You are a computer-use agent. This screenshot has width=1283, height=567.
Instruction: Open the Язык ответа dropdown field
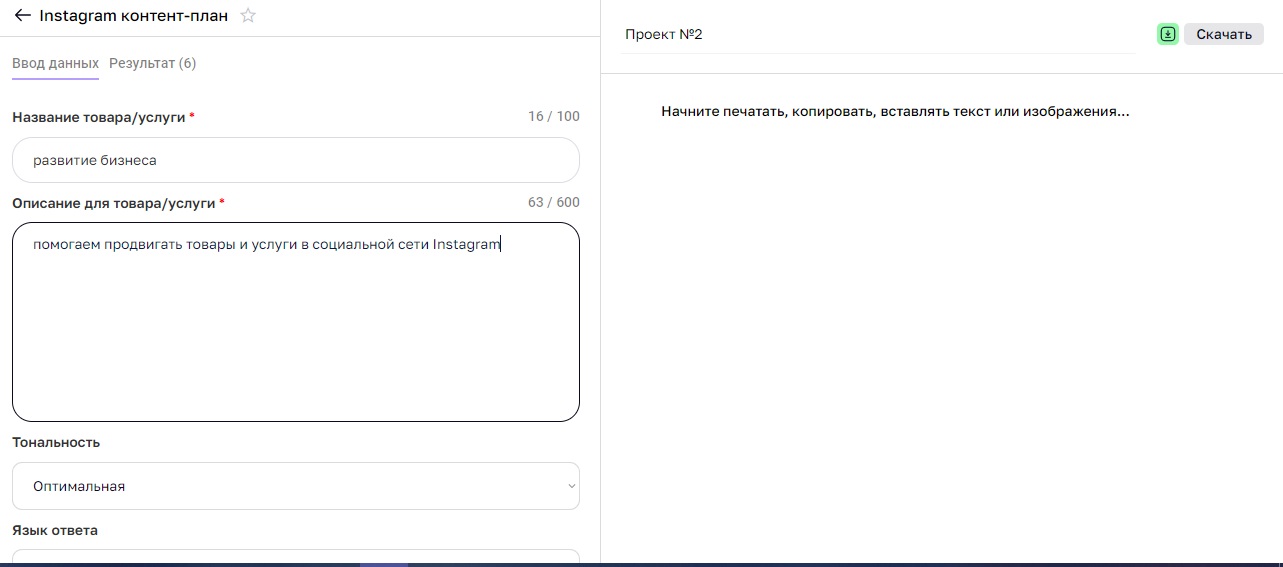point(296,557)
